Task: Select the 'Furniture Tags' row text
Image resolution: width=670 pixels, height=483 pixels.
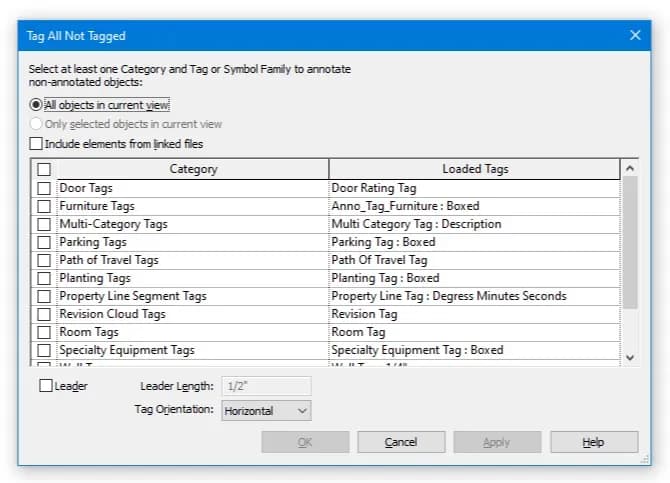Action: pos(97,206)
